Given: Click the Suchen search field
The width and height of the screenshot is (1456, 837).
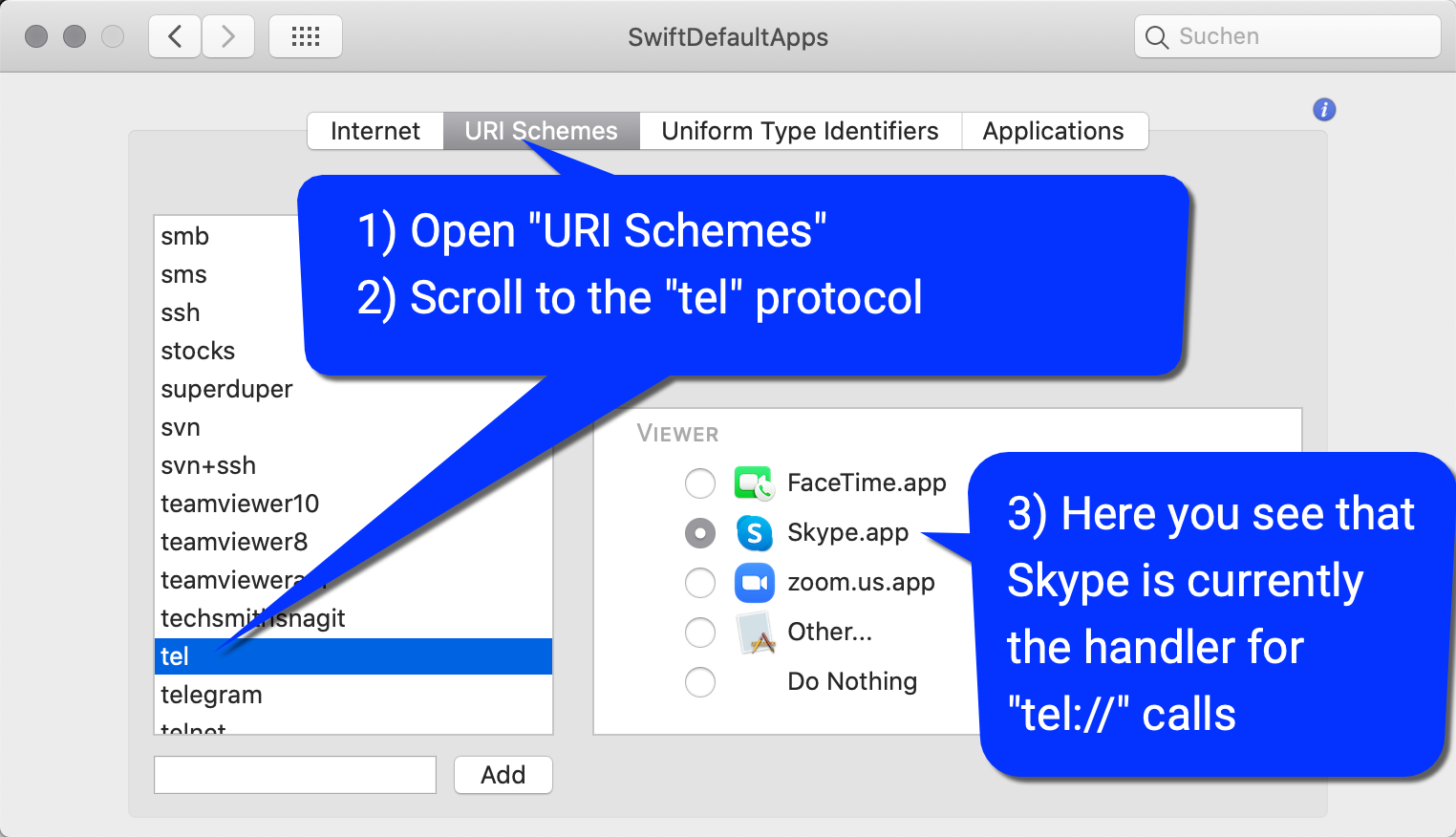Looking at the screenshot, I should pyautogui.click(x=1288, y=37).
